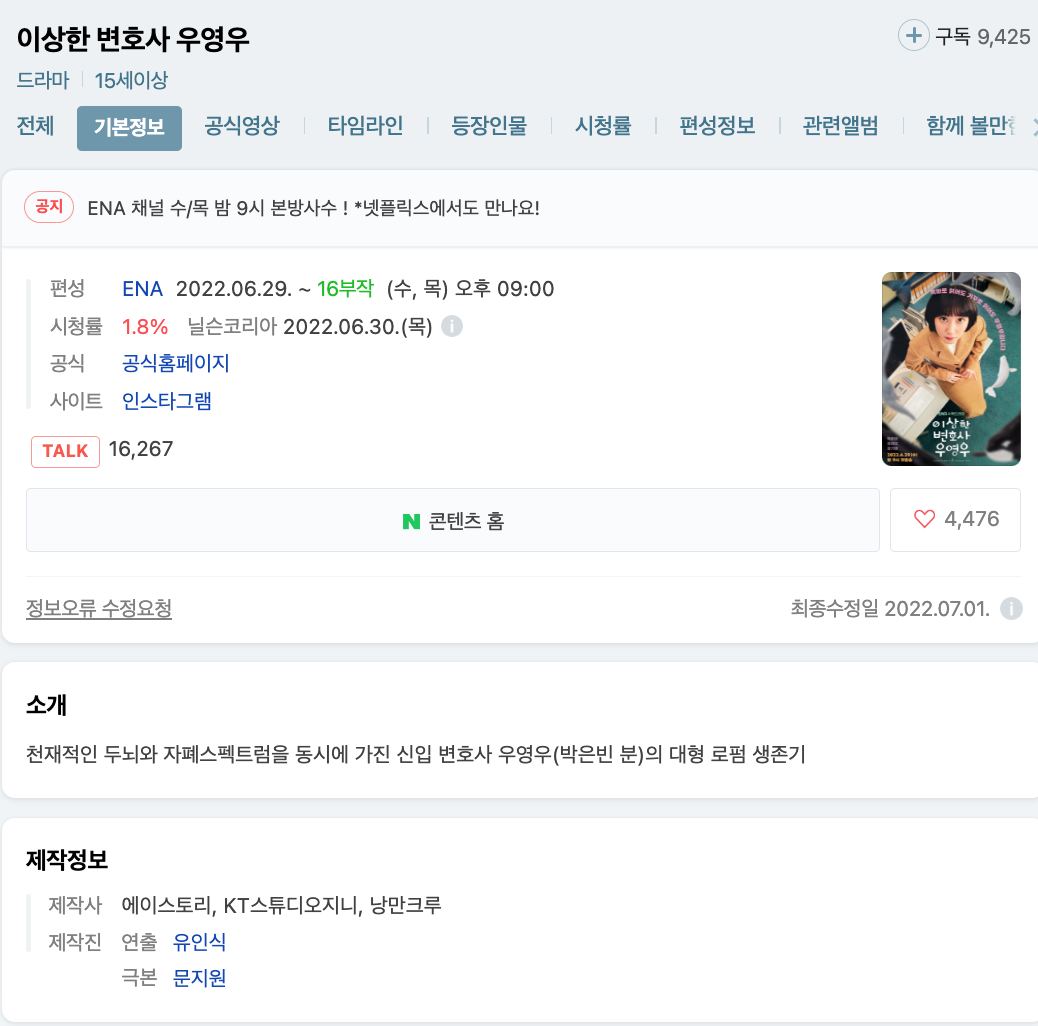Open director 유인식 profile link

coord(199,942)
